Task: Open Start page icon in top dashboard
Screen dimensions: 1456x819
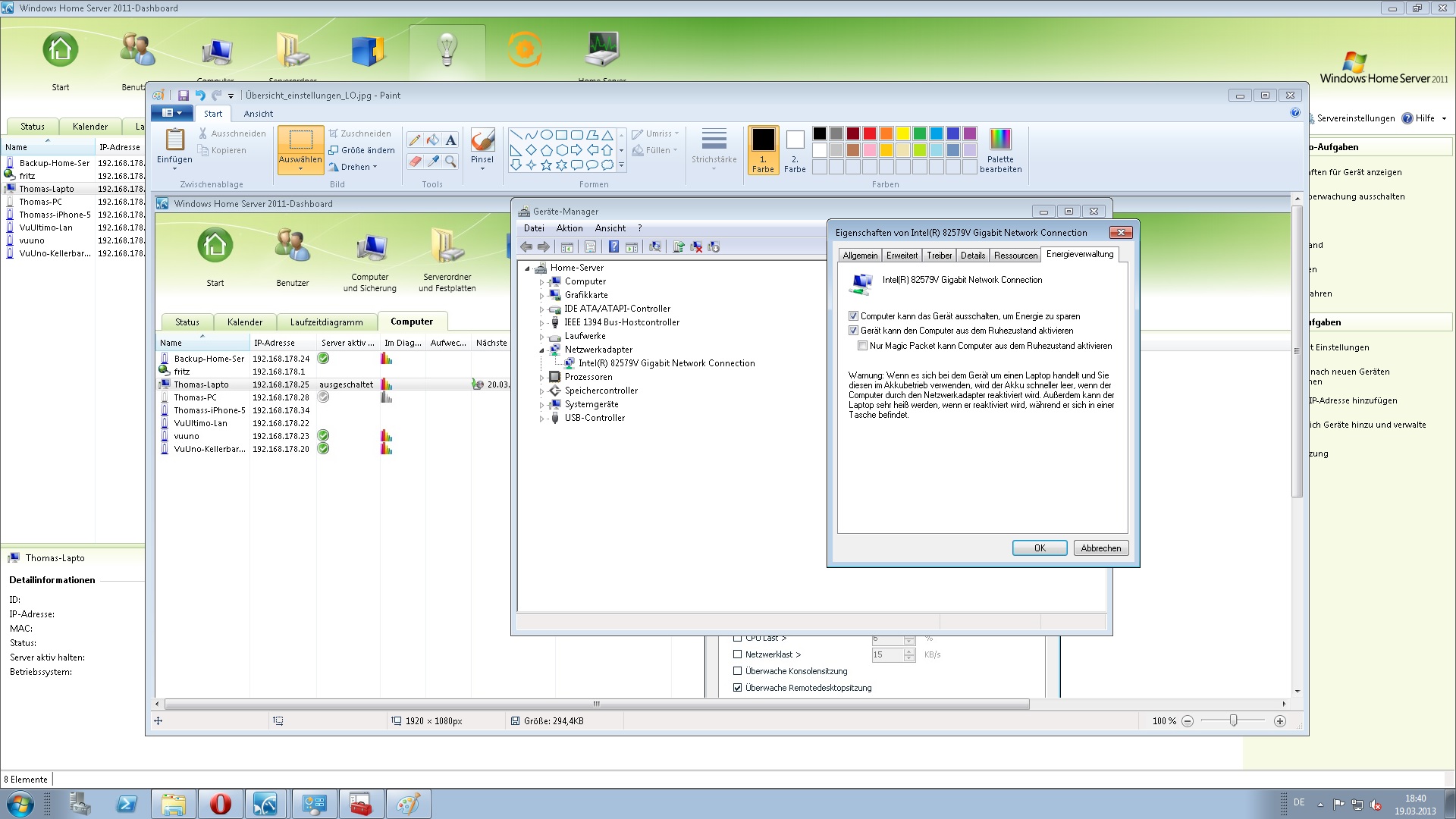Action: [x=61, y=50]
